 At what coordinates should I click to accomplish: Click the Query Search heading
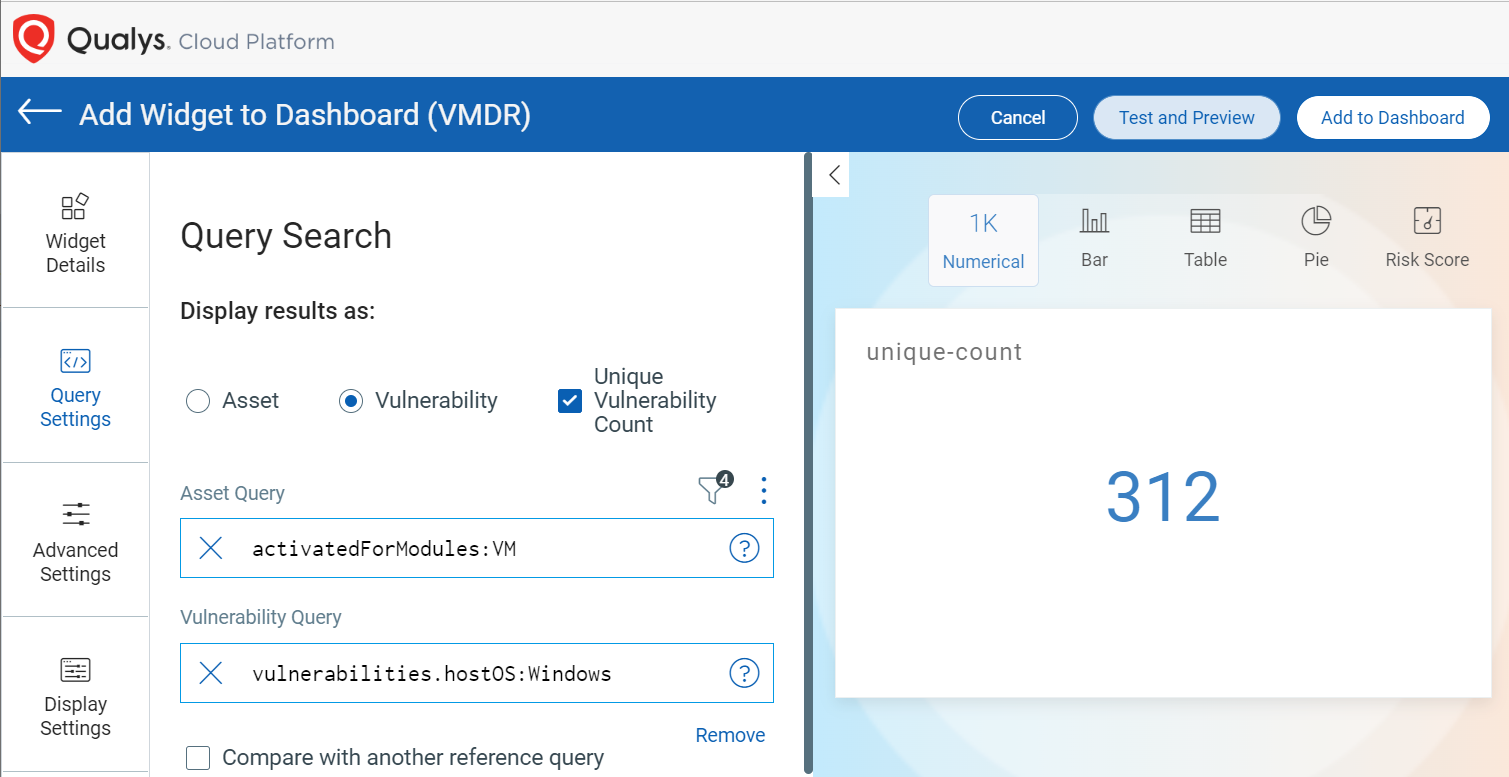286,236
